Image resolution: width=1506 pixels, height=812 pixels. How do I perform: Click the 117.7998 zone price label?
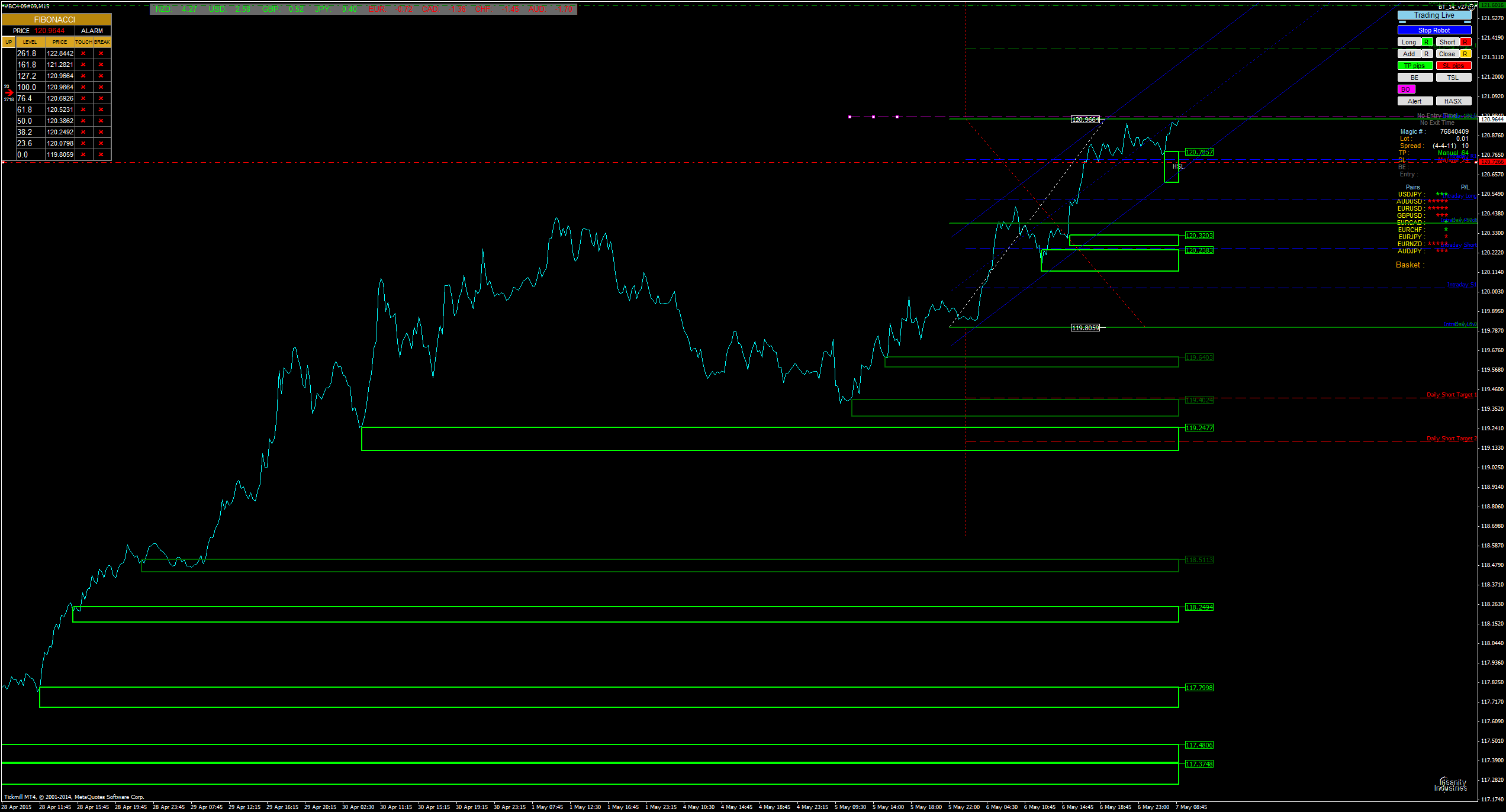(1199, 688)
